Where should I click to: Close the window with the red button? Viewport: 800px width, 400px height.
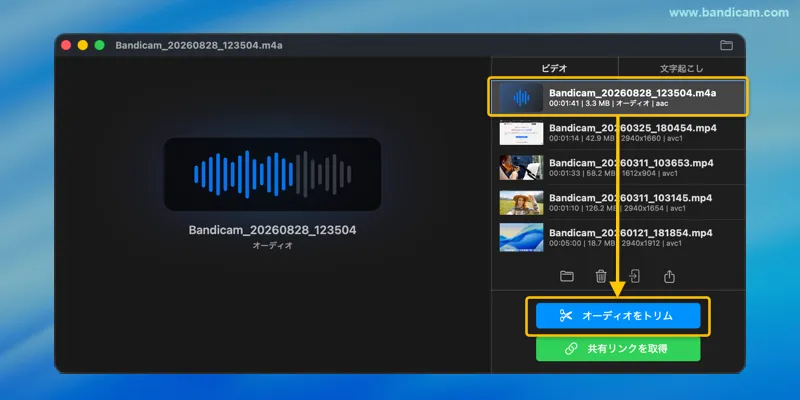coord(66,45)
